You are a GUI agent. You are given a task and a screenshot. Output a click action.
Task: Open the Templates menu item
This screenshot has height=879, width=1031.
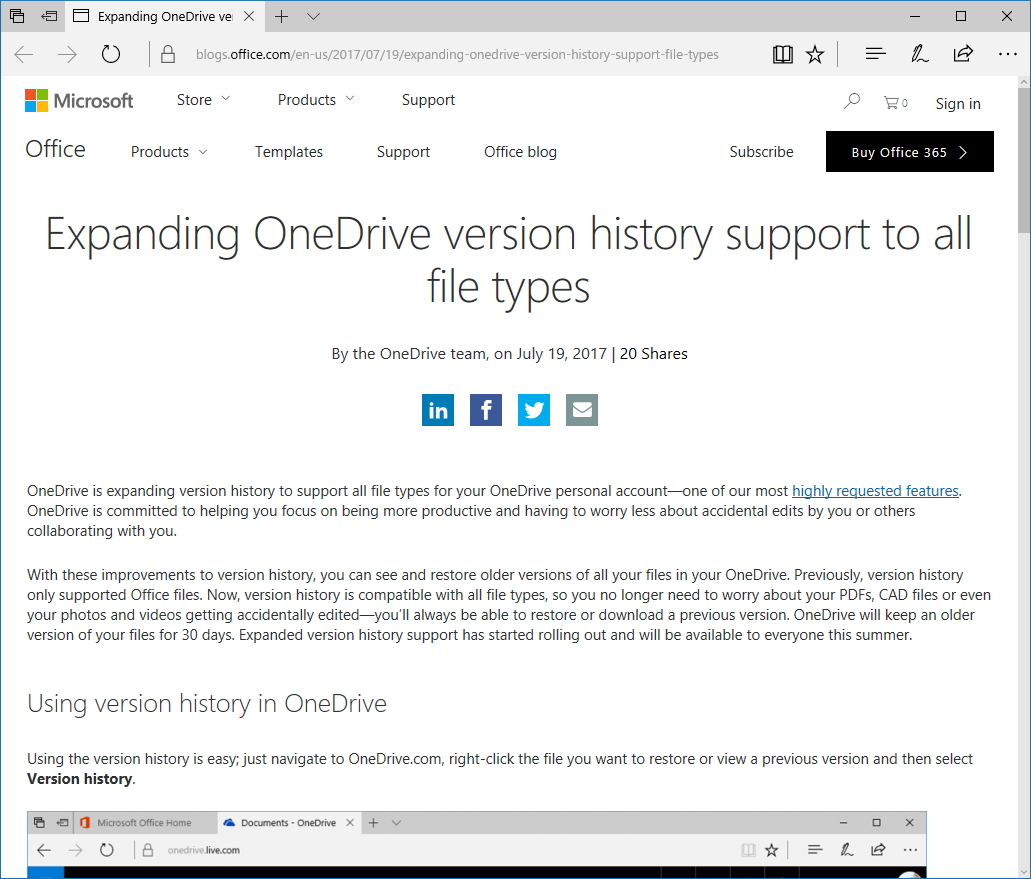coord(289,152)
